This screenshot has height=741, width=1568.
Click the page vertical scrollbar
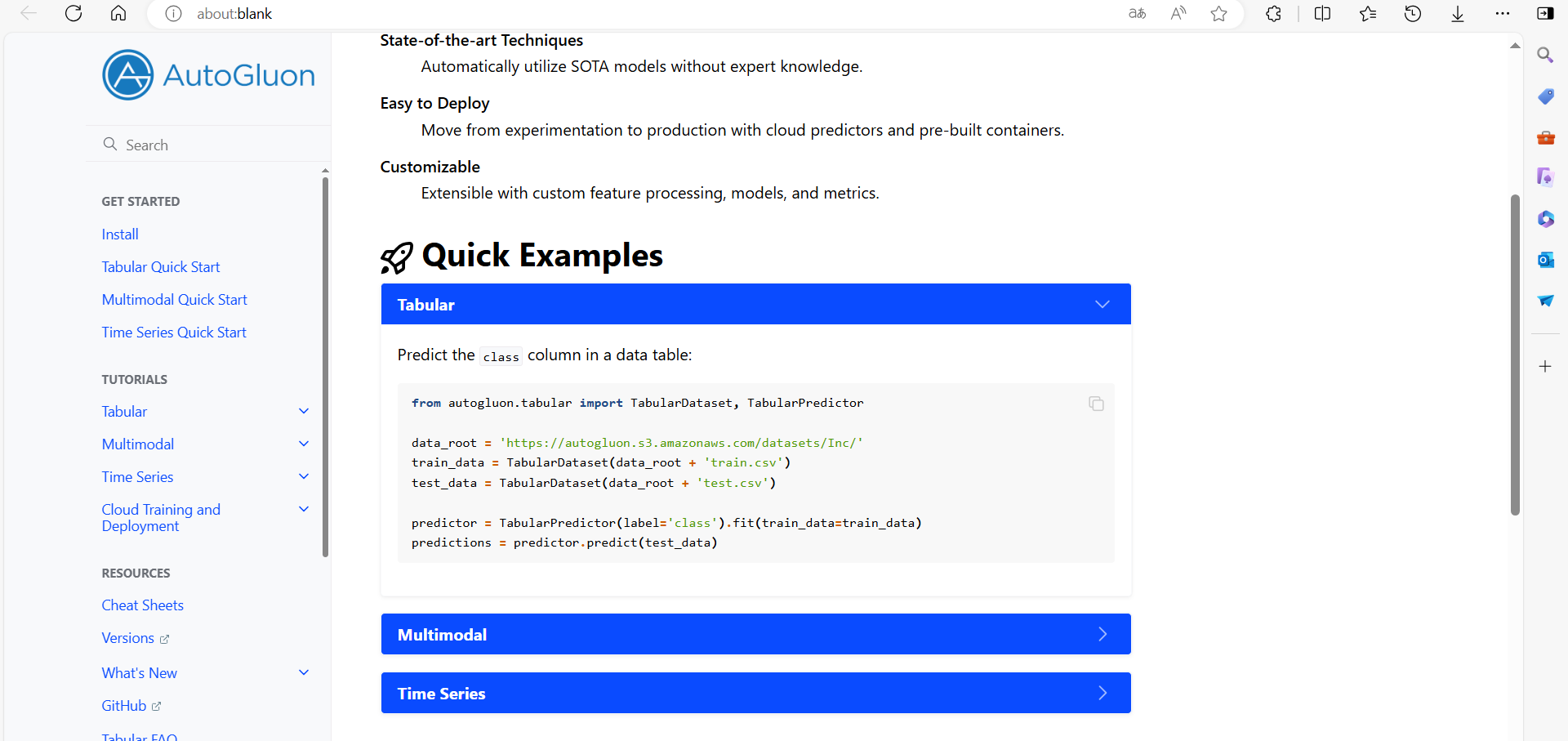point(1515,355)
